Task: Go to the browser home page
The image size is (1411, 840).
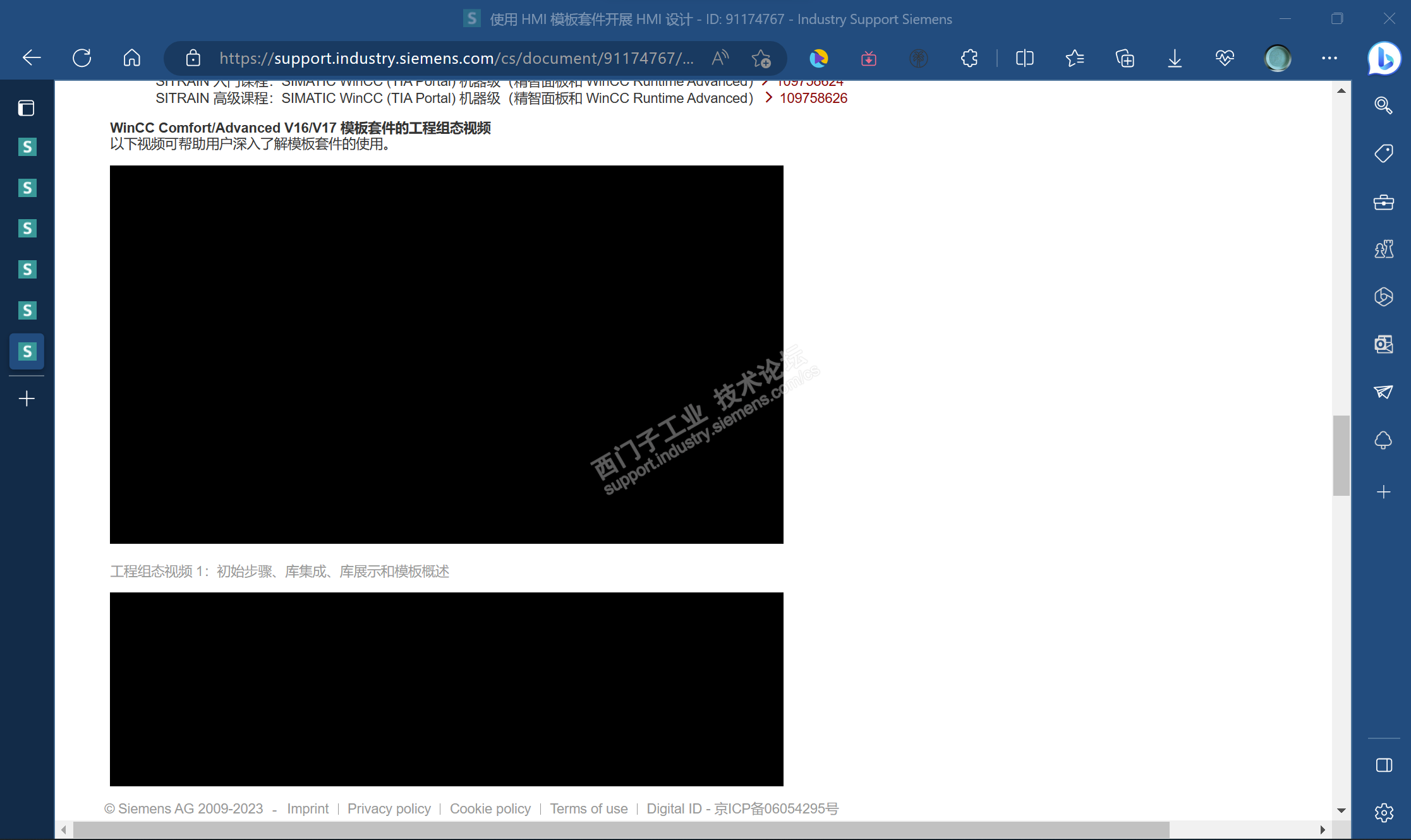Action: tap(132, 58)
